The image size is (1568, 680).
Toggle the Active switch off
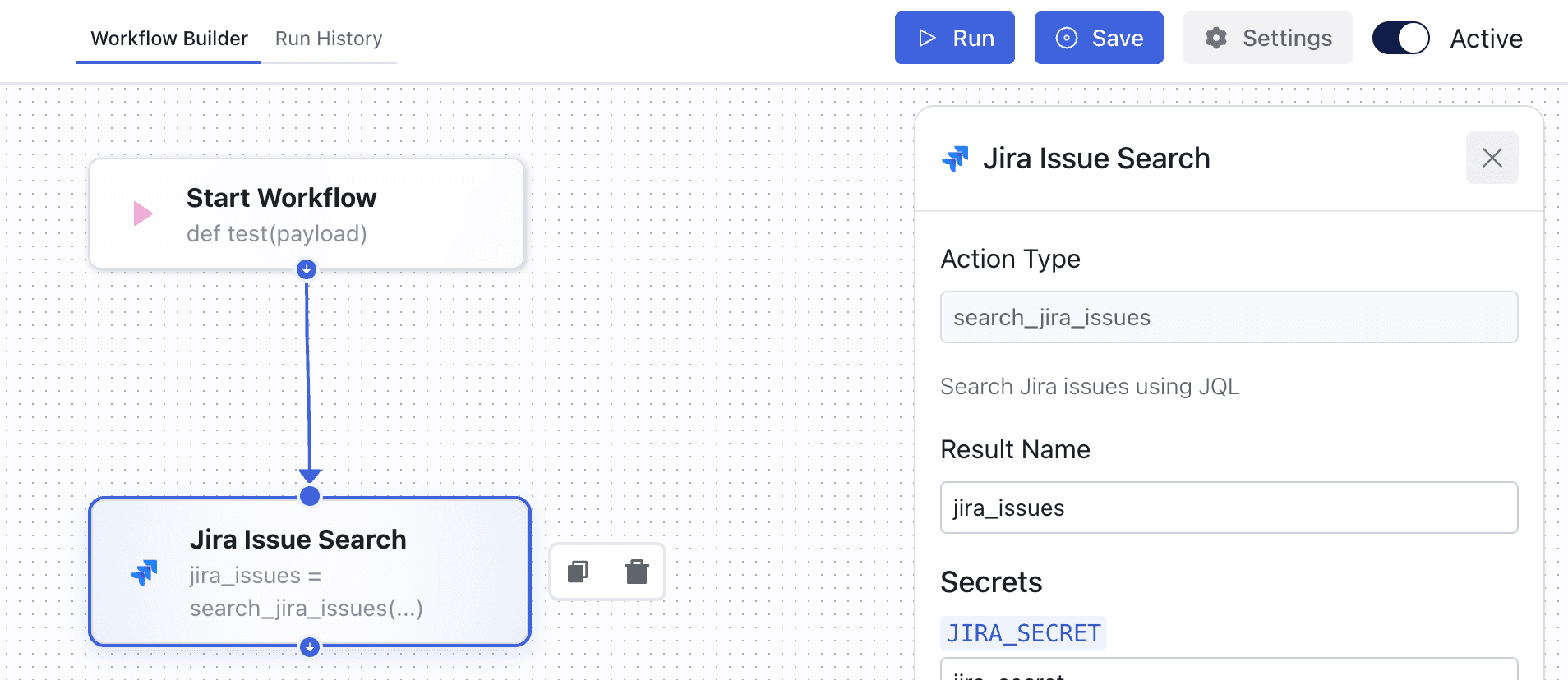pyautogui.click(x=1400, y=38)
